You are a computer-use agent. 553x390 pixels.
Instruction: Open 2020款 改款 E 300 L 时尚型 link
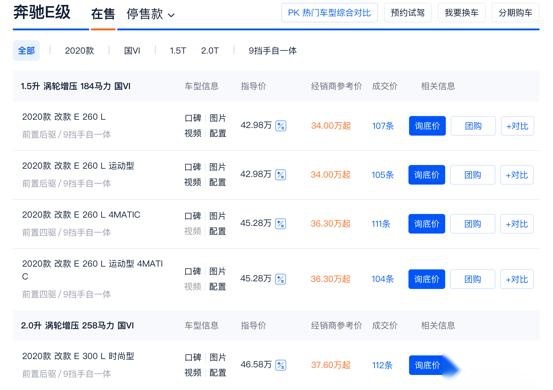click(78, 356)
